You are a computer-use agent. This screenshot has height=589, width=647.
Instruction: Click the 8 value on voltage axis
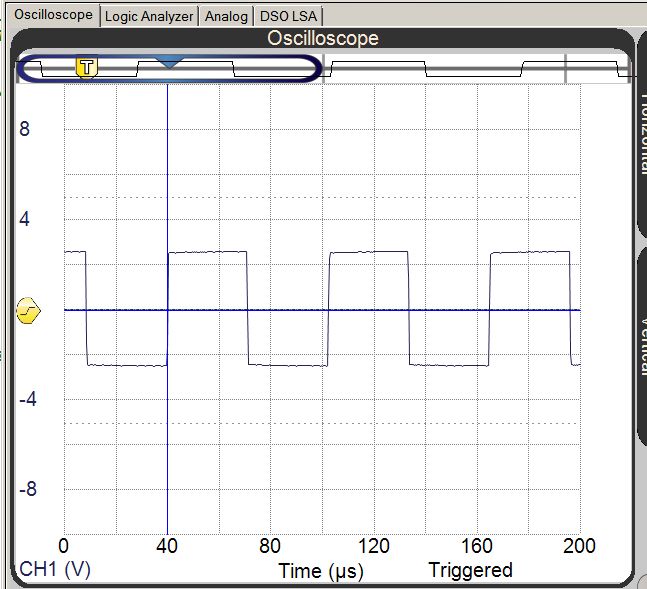[25, 129]
